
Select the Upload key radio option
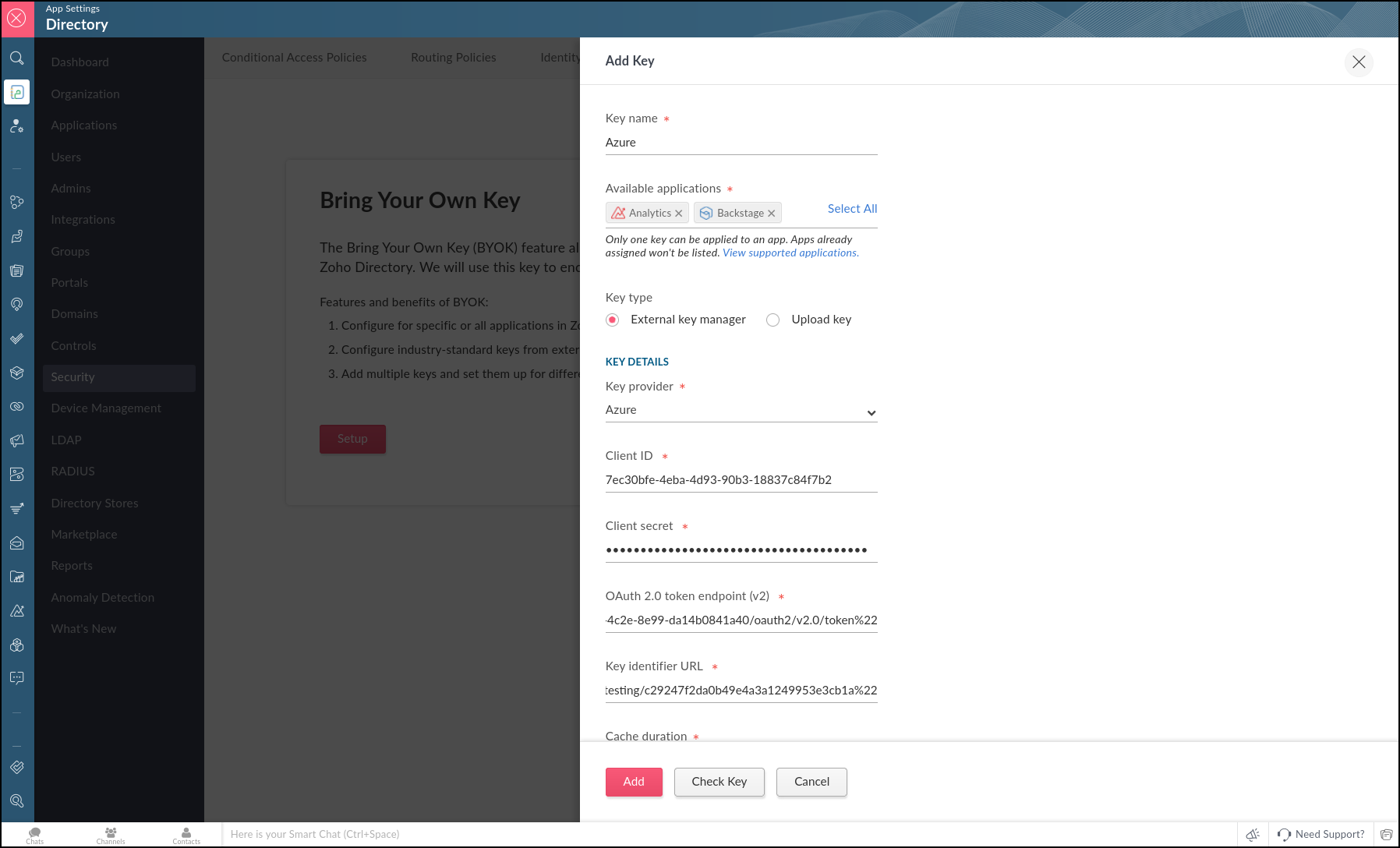click(x=772, y=320)
